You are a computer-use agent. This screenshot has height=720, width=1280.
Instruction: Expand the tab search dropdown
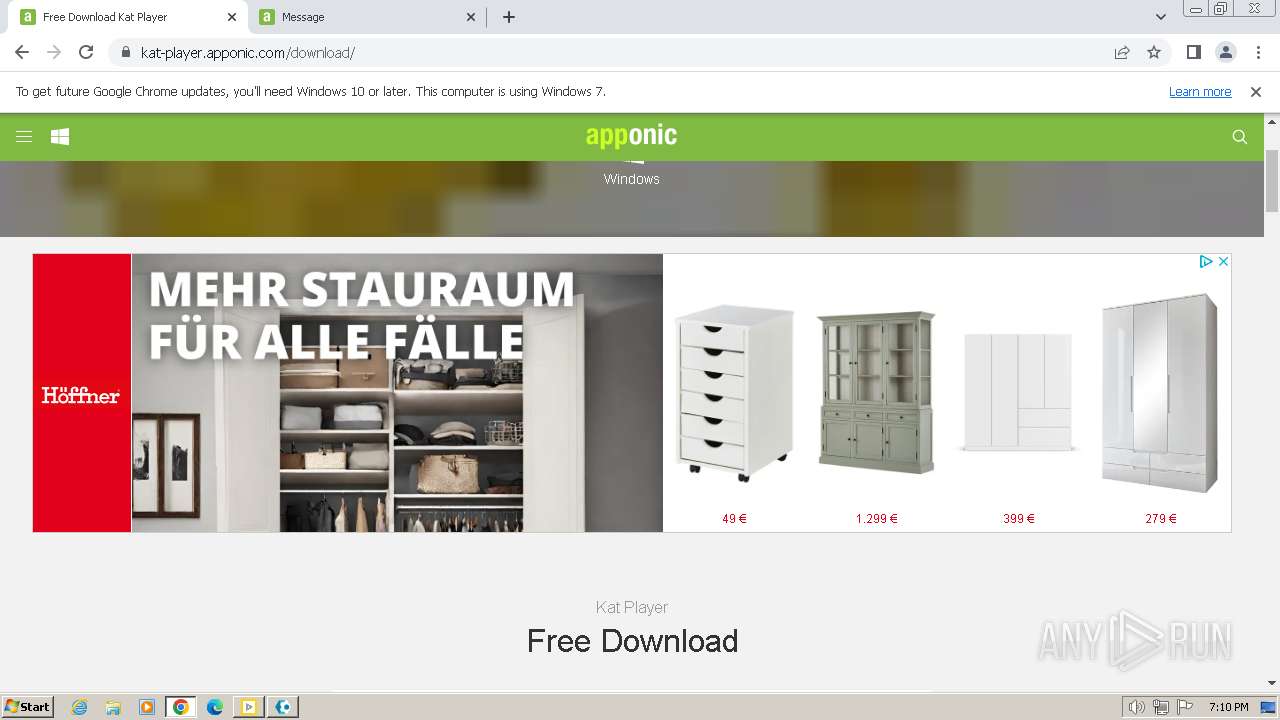pyautogui.click(x=1161, y=17)
